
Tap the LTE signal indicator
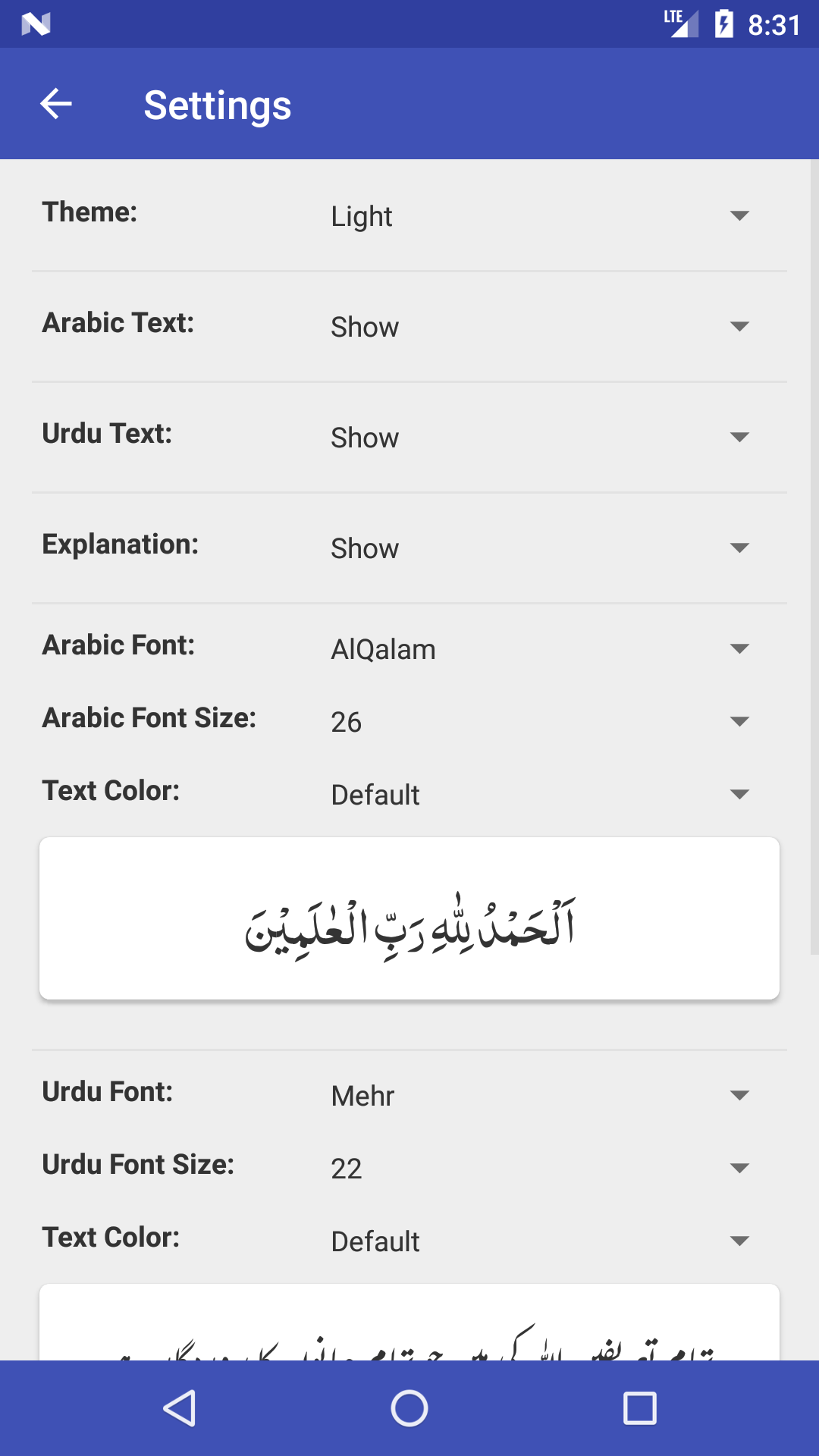(x=681, y=24)
